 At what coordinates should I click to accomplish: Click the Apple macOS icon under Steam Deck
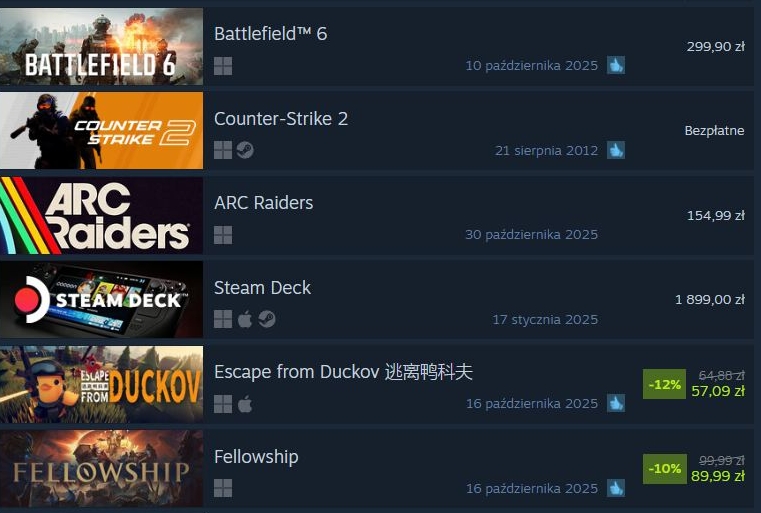click(x=245, y=319)
